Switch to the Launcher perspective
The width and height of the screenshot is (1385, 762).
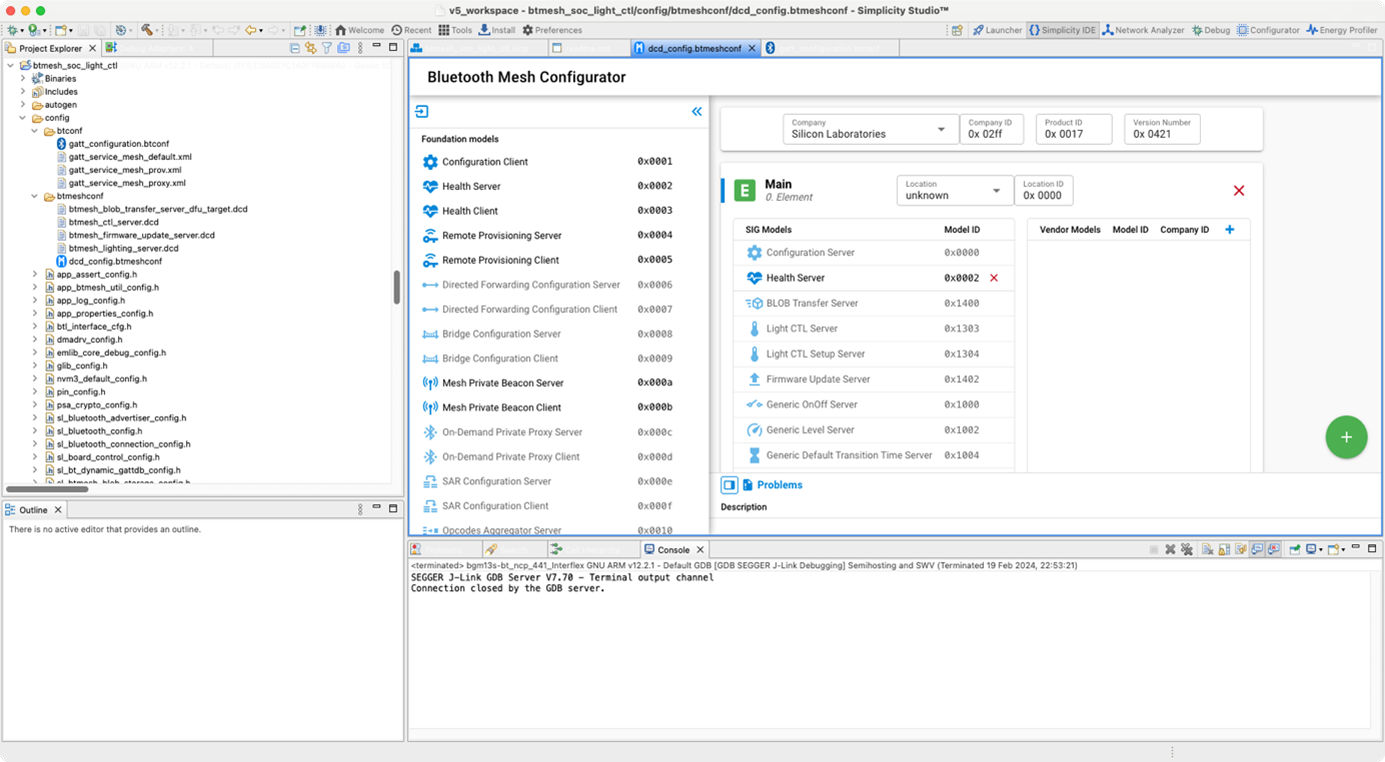tap(997, 30)
